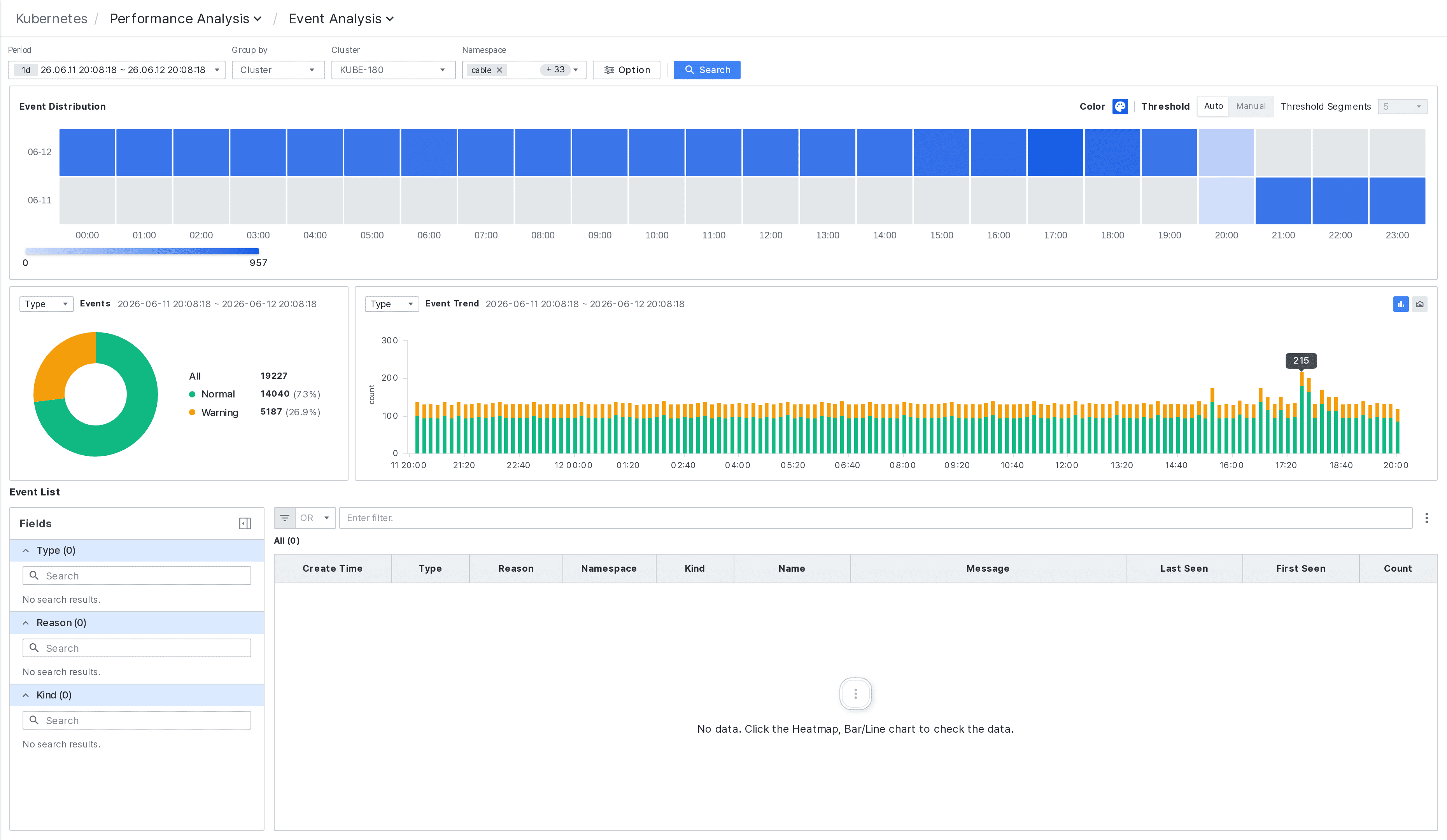
Task: Click the Normal legend entry
Action: (x=212, y=394)
